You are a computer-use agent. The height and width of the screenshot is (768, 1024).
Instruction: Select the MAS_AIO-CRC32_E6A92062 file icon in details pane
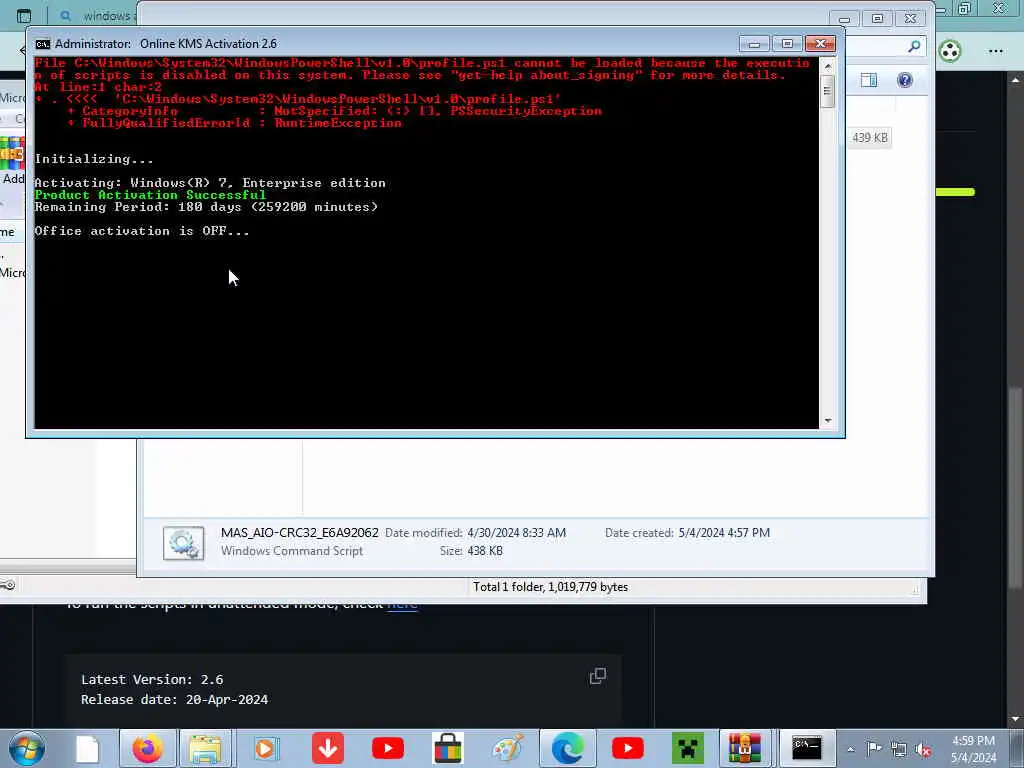(184, 543)
